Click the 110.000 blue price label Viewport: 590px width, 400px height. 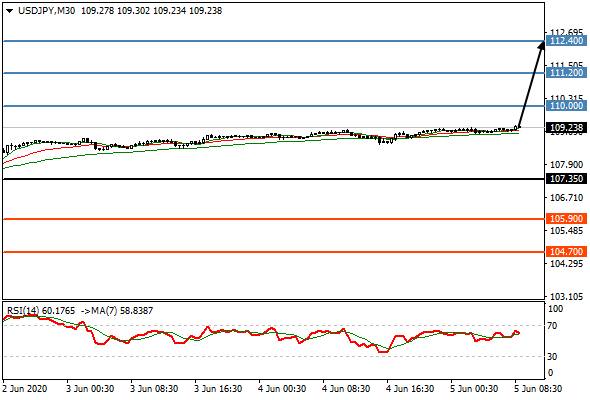(x=566, y=106)
